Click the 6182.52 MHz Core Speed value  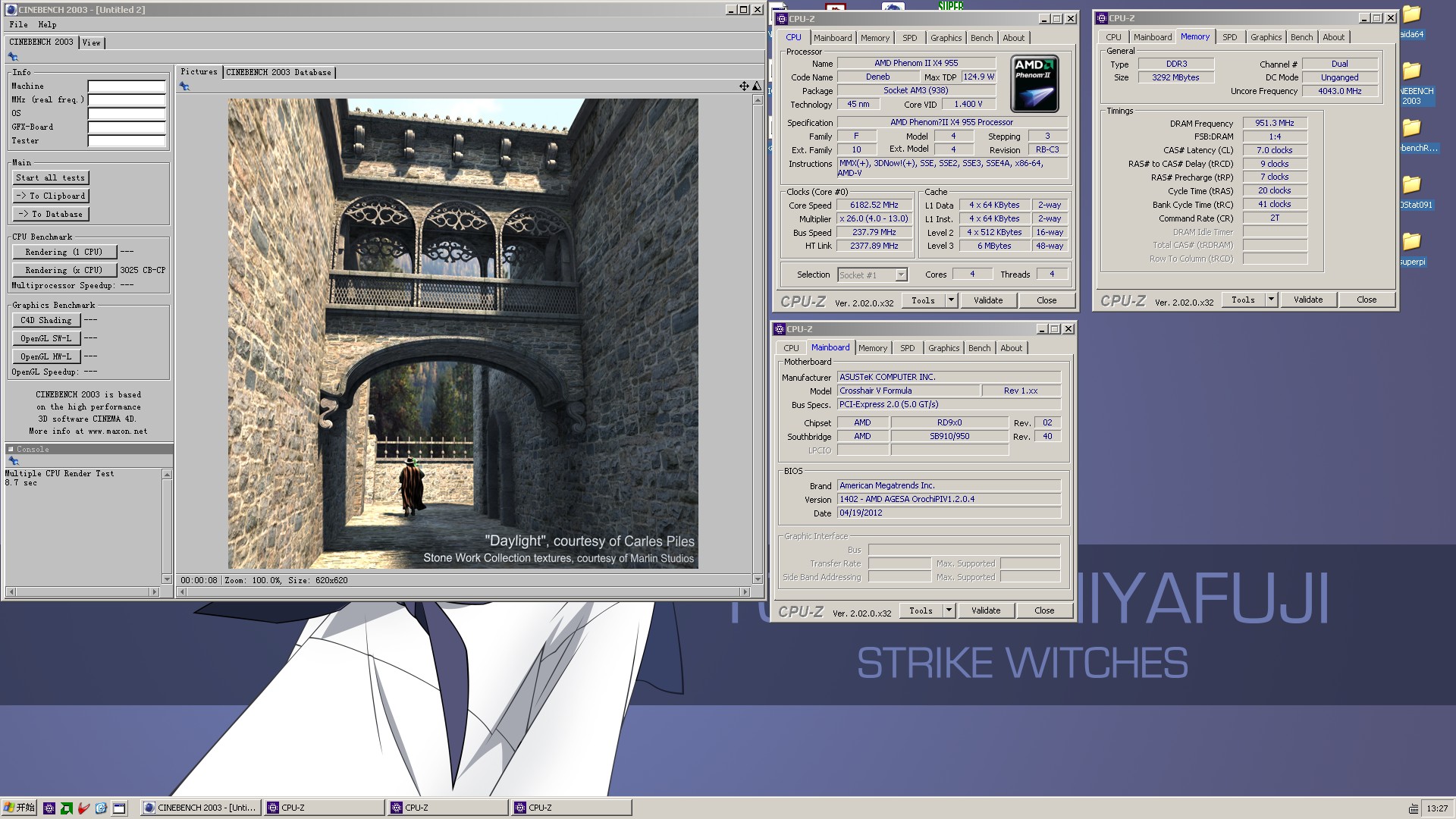pyautogui.click(x=874, y=206)
